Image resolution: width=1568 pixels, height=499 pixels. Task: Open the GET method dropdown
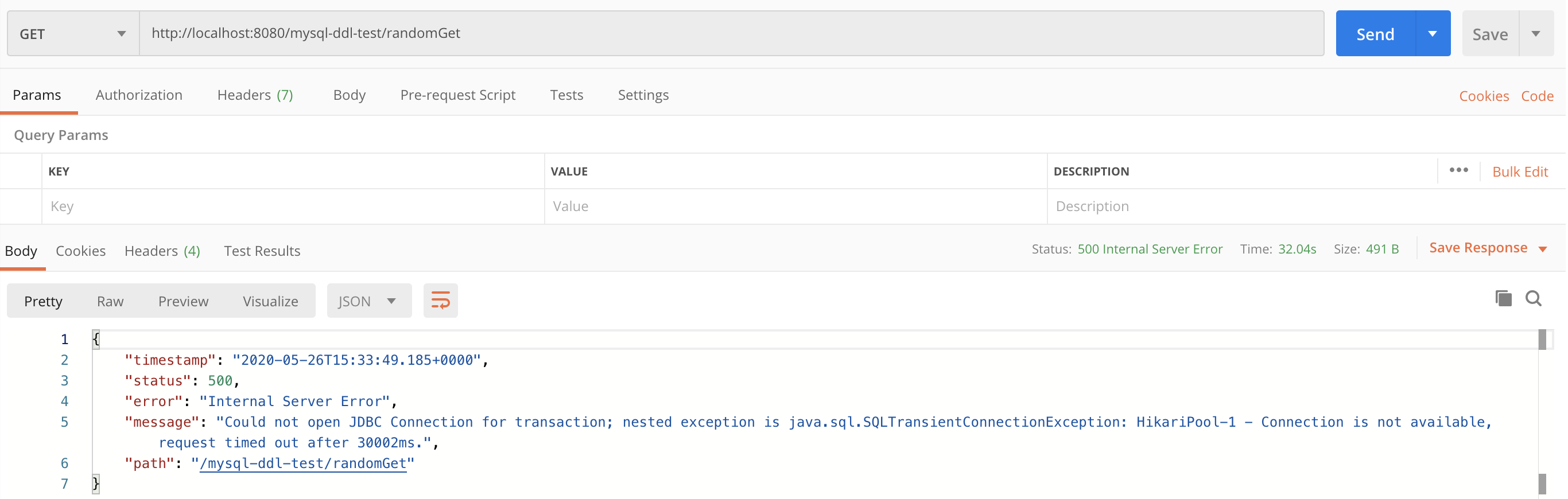point(73,34)
